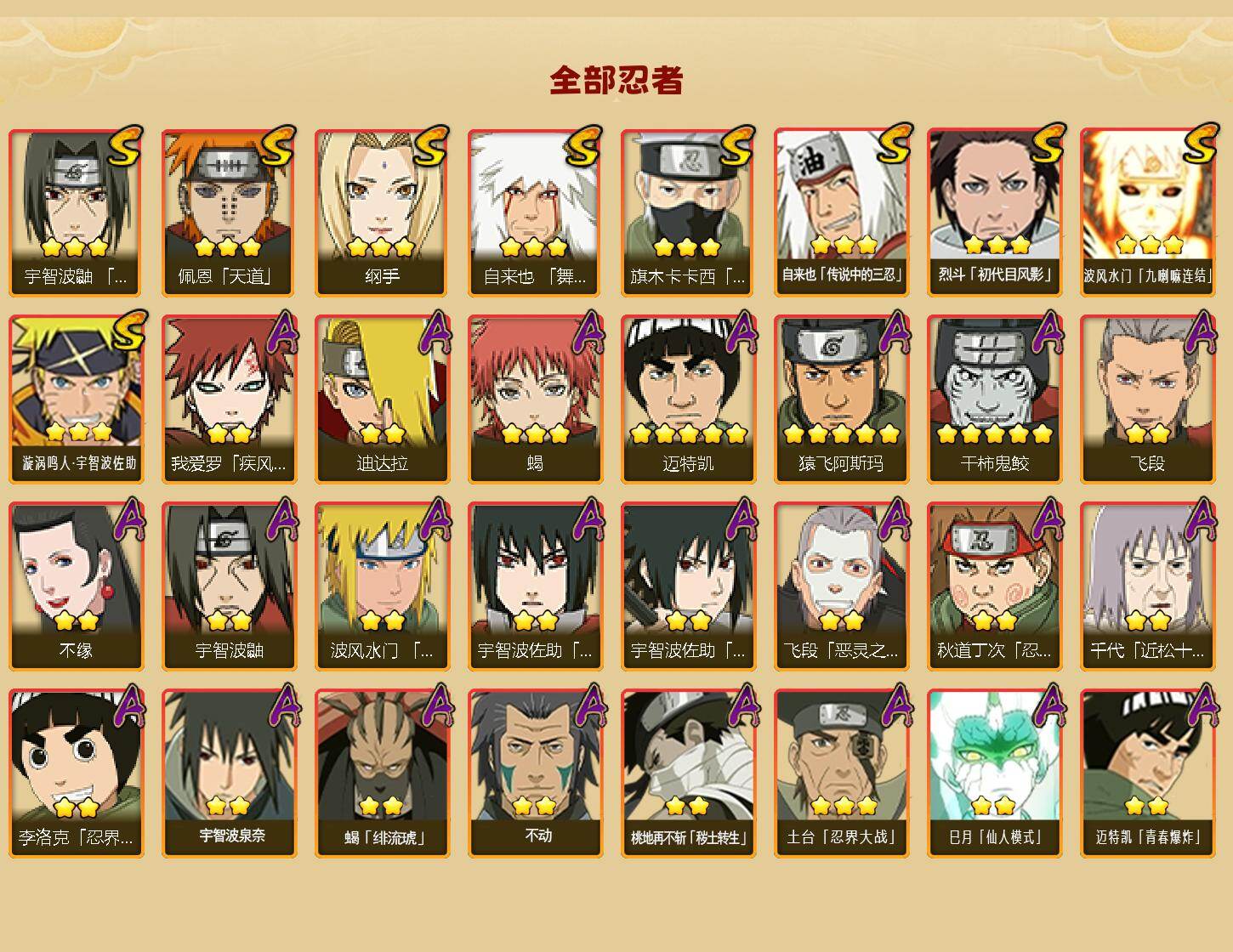Open the 巳月「仙人模式」card

pyautogui.click(x=994, y=773)
